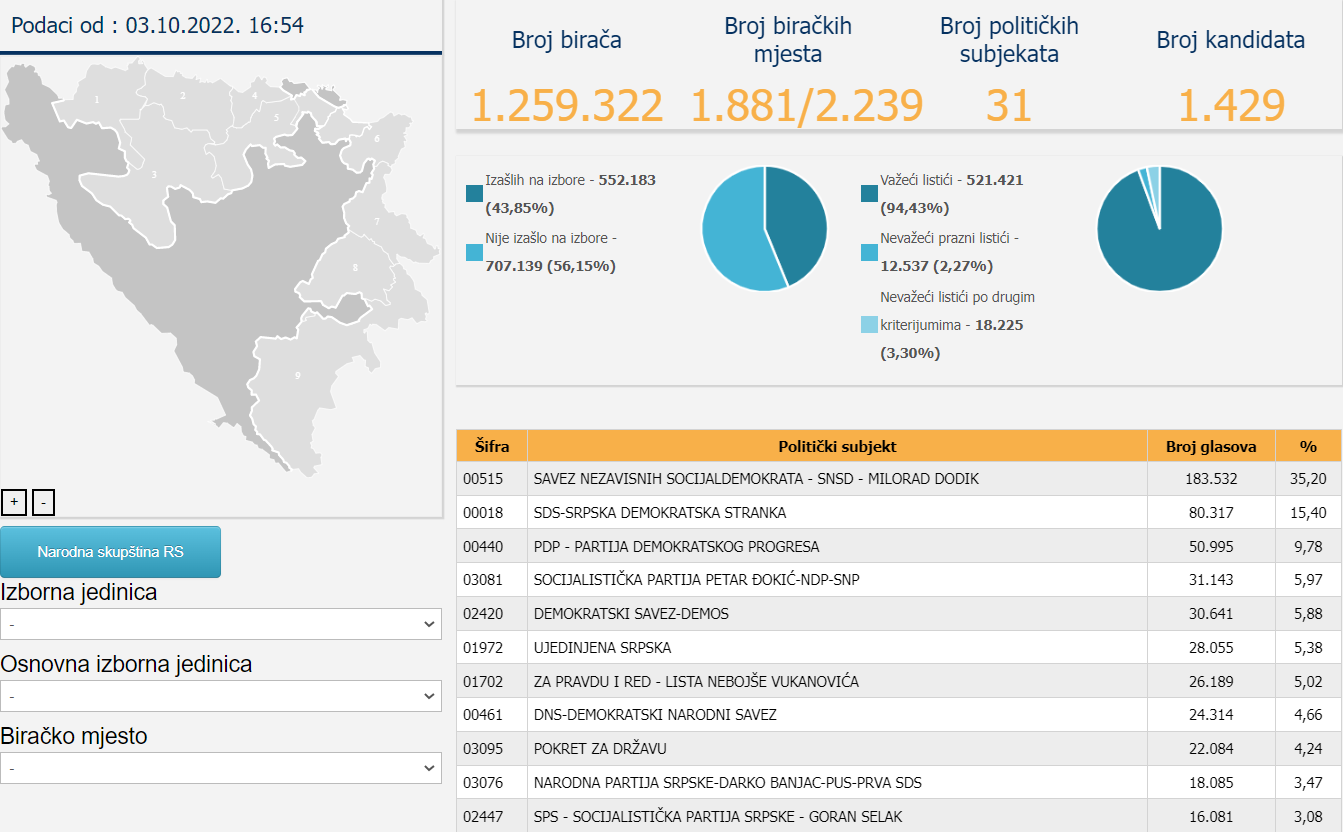Click the Nevažeći prazni listići legend swatch
Image resolution: width=1343 pixels, height=832 pixels.
coord(869,252)
